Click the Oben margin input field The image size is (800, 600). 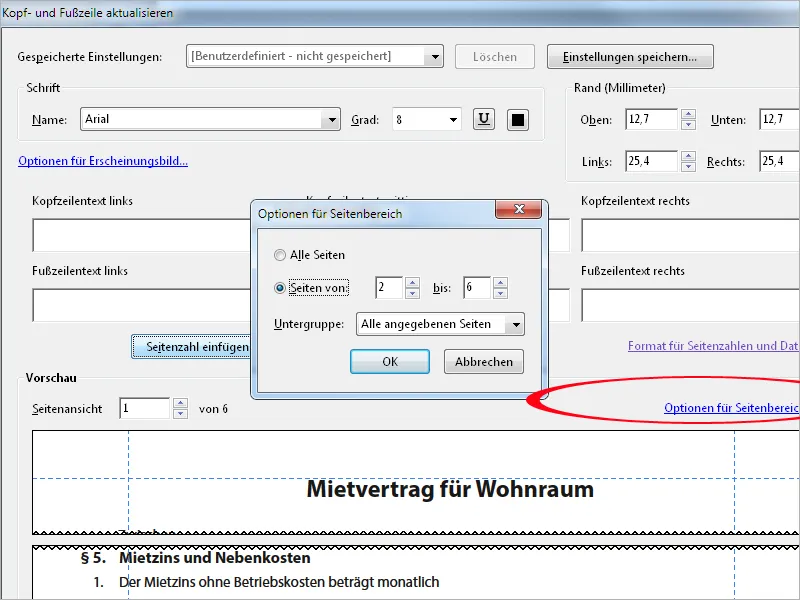pos(652,119)
